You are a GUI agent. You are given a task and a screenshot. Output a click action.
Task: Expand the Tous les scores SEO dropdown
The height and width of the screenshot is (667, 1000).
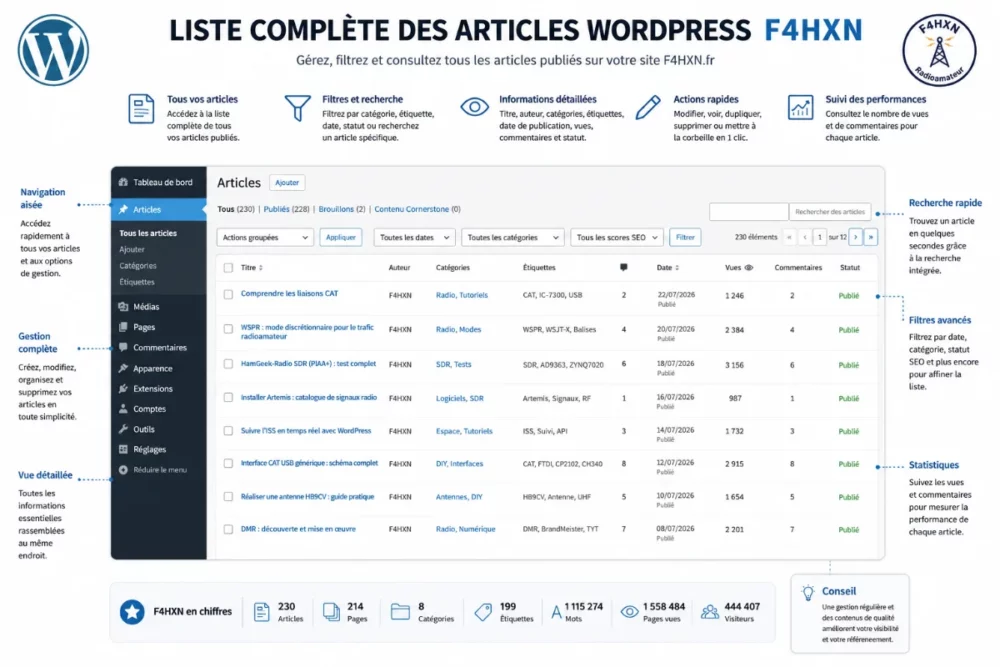(617, 237)
